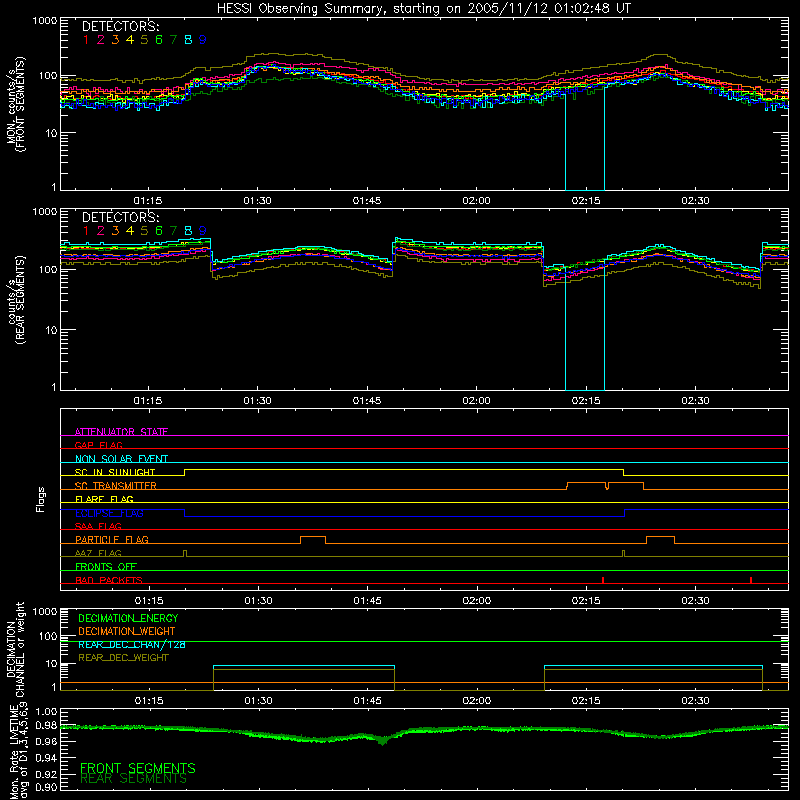Click the REAR_DEC_WEIGHT legend label
Screen dimensions: 800x800
point(123,658)
